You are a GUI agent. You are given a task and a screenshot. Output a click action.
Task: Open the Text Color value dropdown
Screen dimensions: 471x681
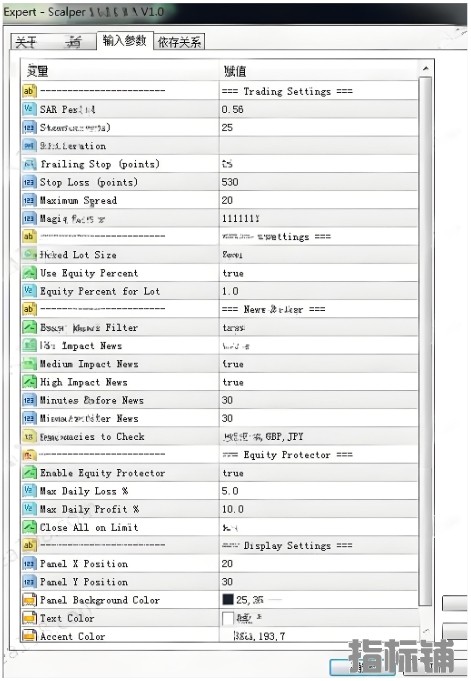tap(319, 618)
